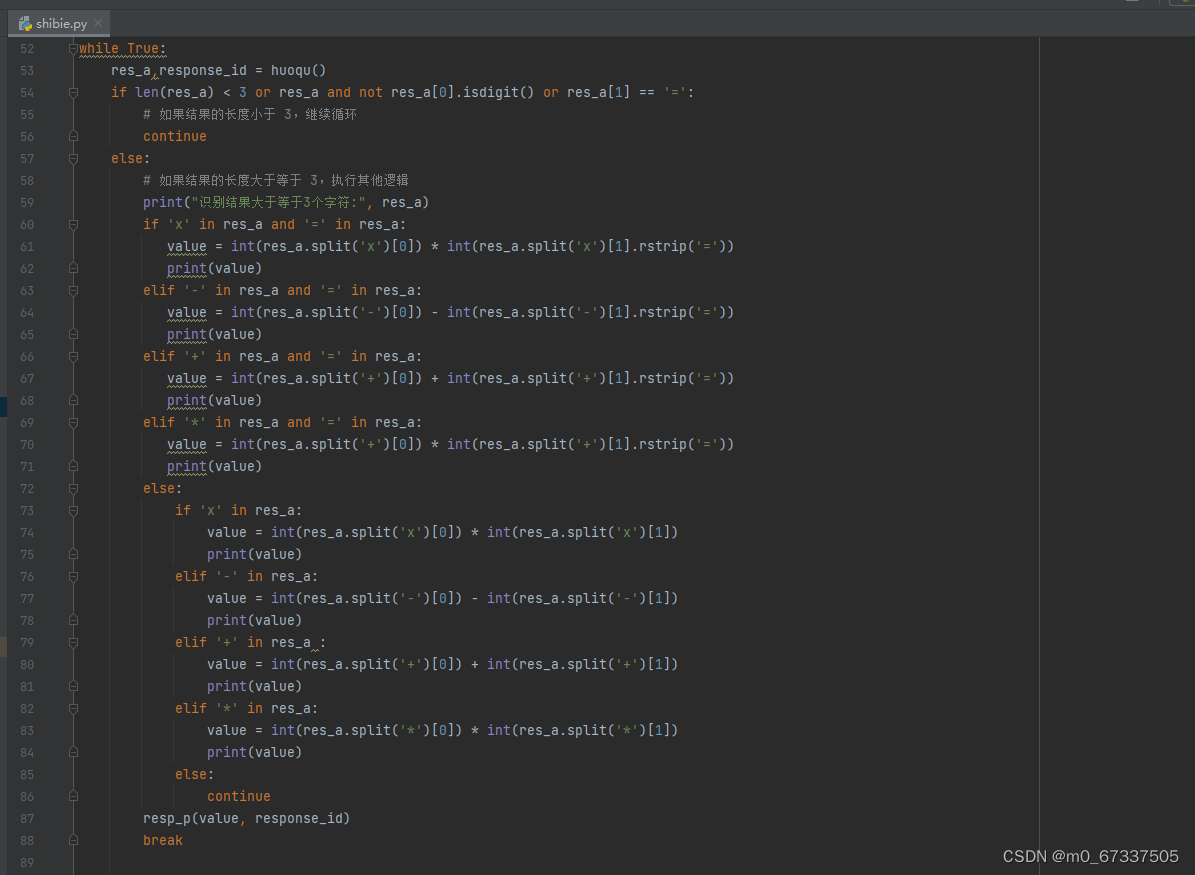Collapse the elif '*' branch at line 82

[71, 708]
